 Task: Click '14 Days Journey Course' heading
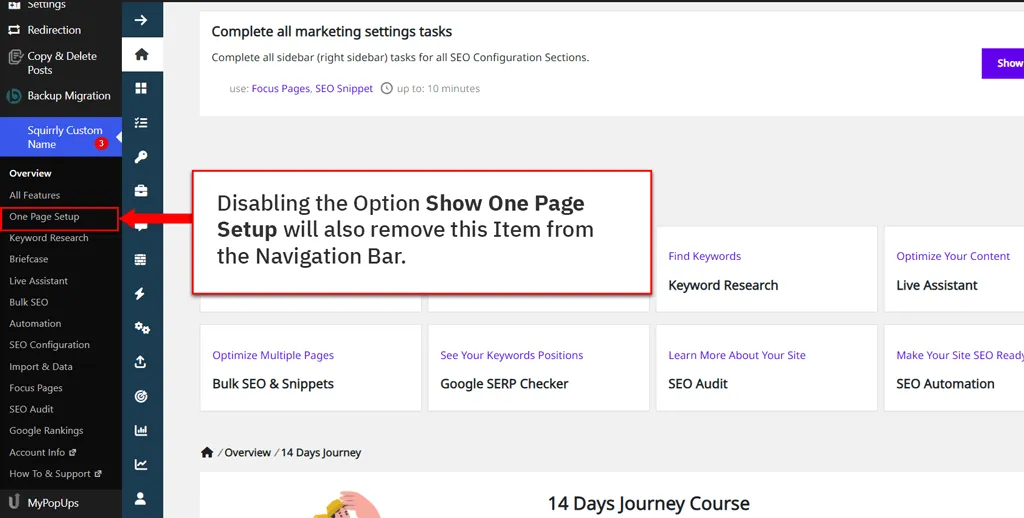tap(648, 504)
